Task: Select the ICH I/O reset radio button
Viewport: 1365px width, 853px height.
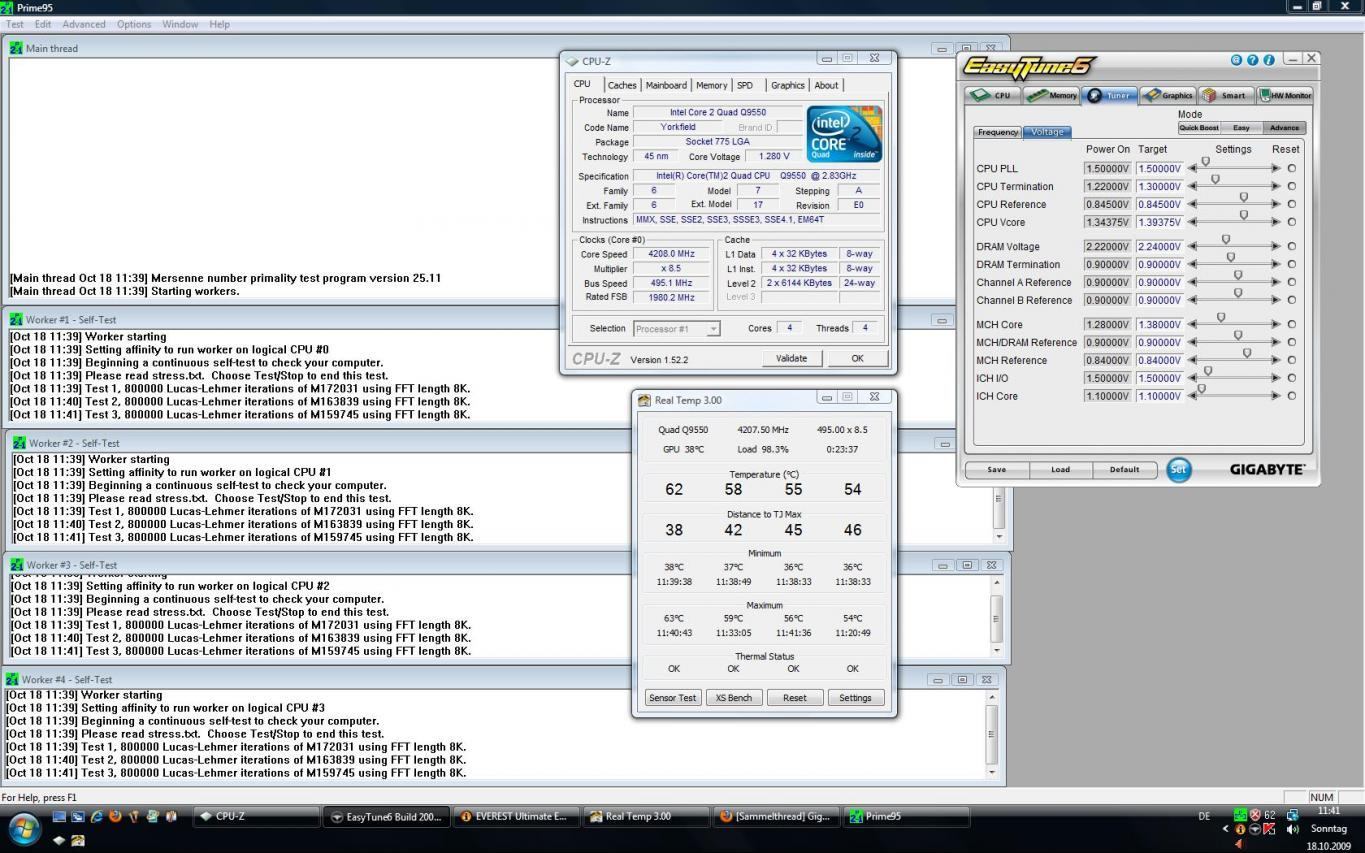Action: [1291, 379]
